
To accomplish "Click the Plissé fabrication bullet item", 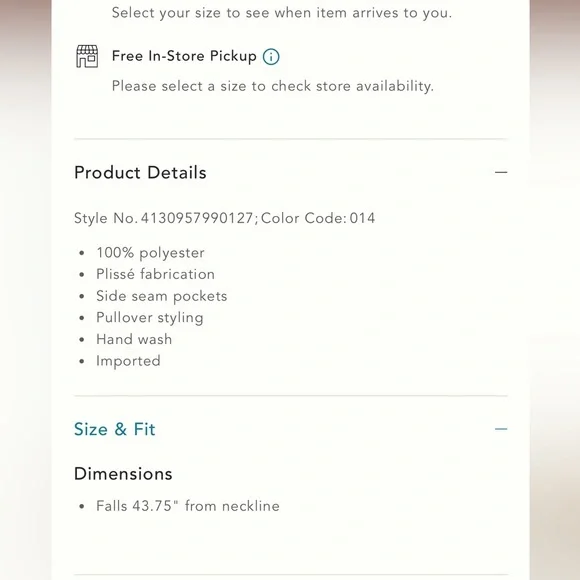I will (x=155, y=274).
